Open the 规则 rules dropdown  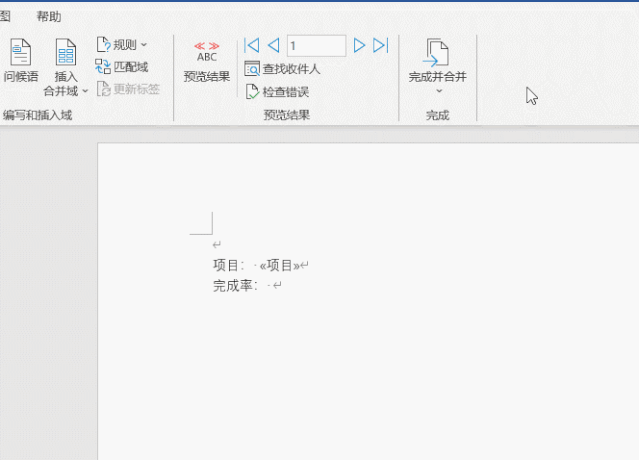tap(122, 45)
